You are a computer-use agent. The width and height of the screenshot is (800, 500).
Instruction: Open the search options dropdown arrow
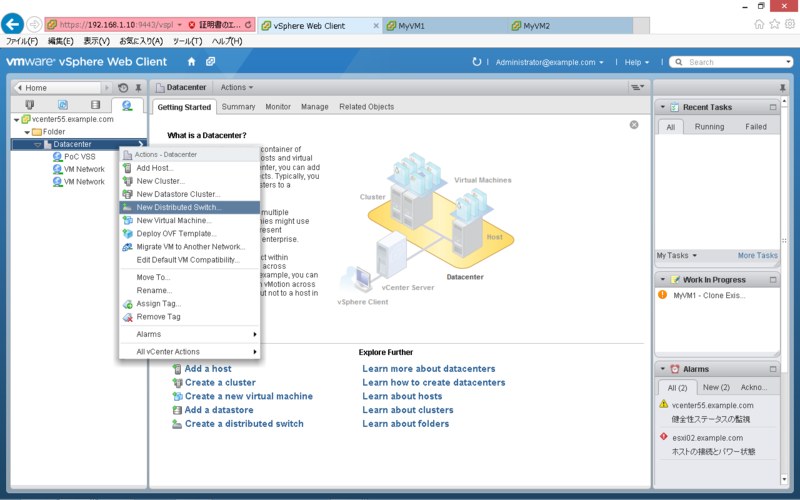click(x=788, y=62)
